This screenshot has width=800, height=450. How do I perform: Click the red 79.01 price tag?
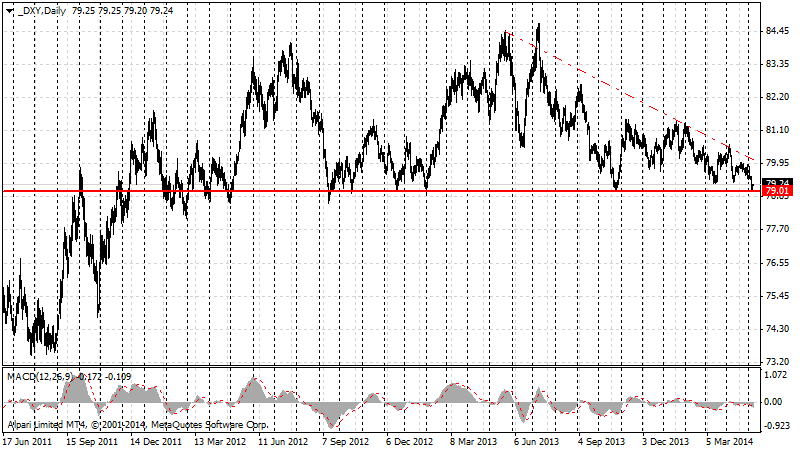coord(777,190)
